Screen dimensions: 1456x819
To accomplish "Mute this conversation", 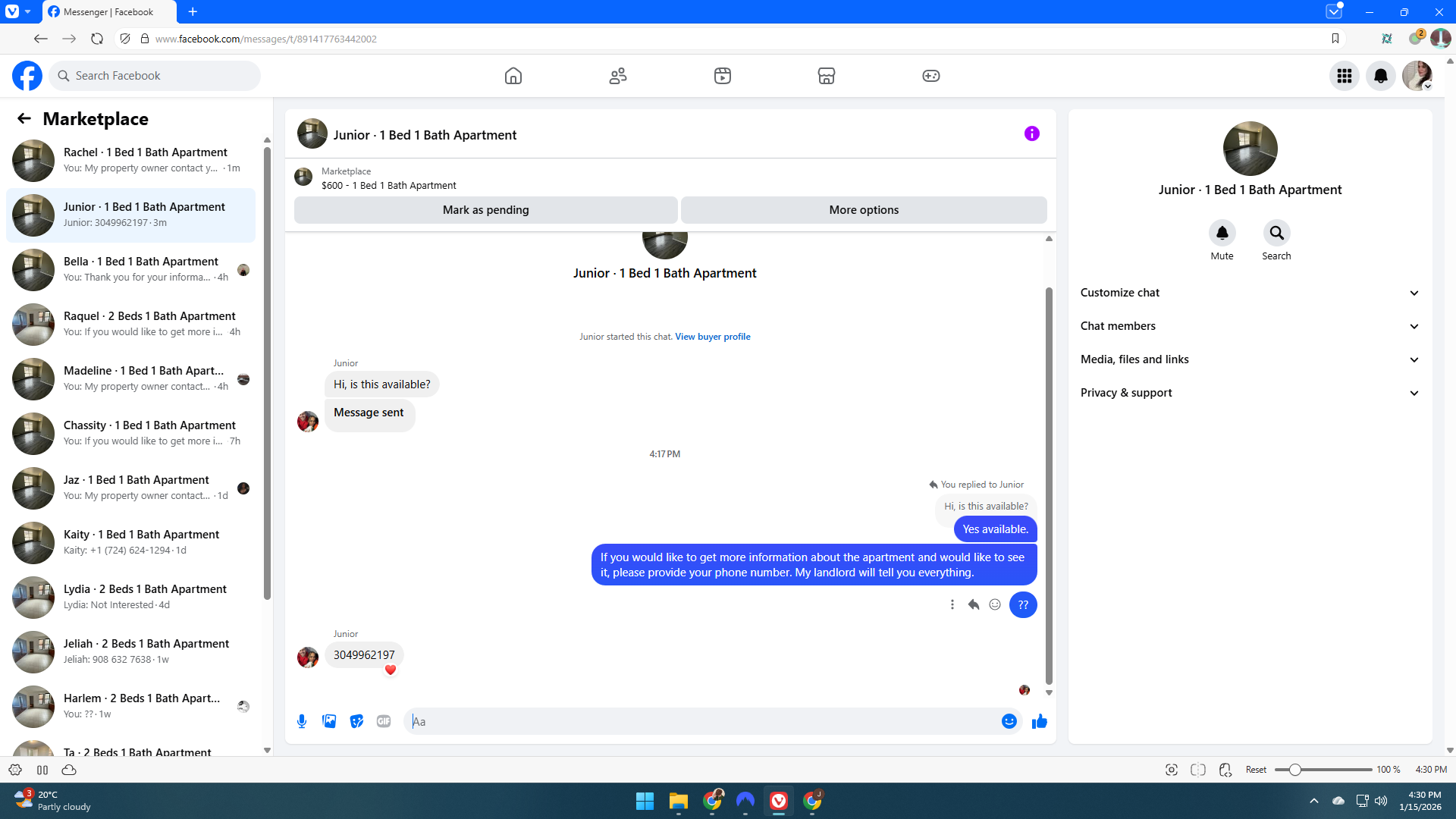I will pyautogui.click(x=1222, y=234).
